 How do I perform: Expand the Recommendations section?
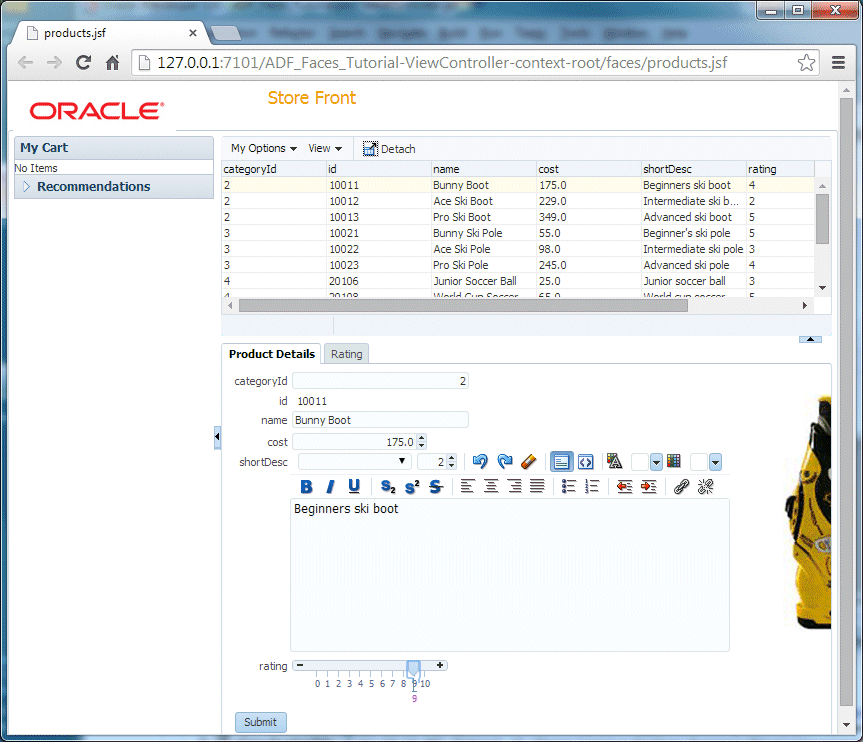[26, 187]
